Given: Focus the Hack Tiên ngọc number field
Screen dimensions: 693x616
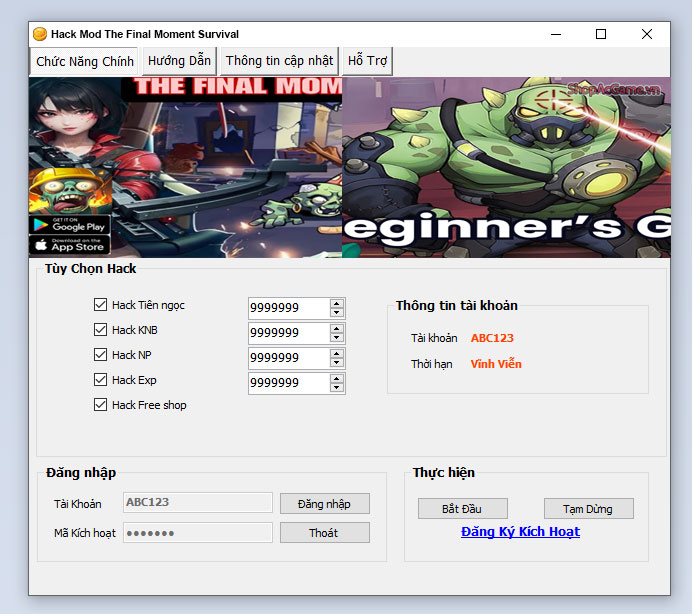Looking at the screenshot, I should click(x=289, y=308).
